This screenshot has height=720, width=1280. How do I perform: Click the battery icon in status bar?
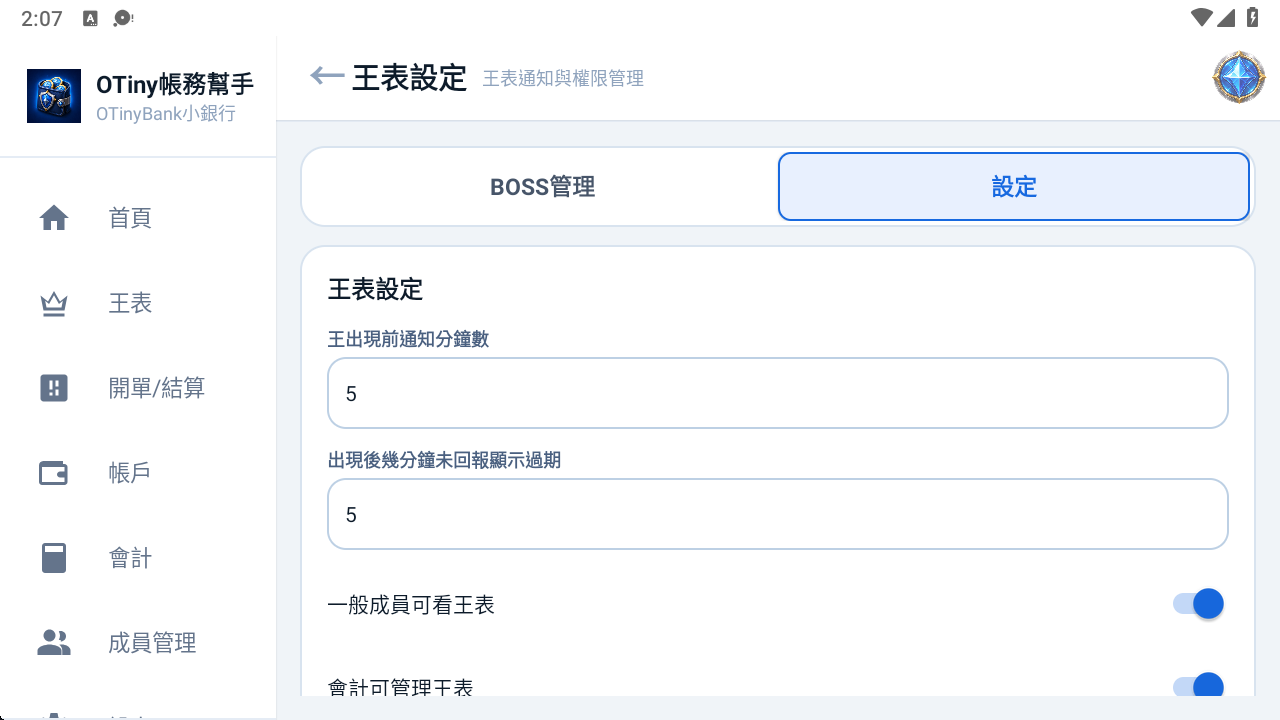coord(1252,17)
